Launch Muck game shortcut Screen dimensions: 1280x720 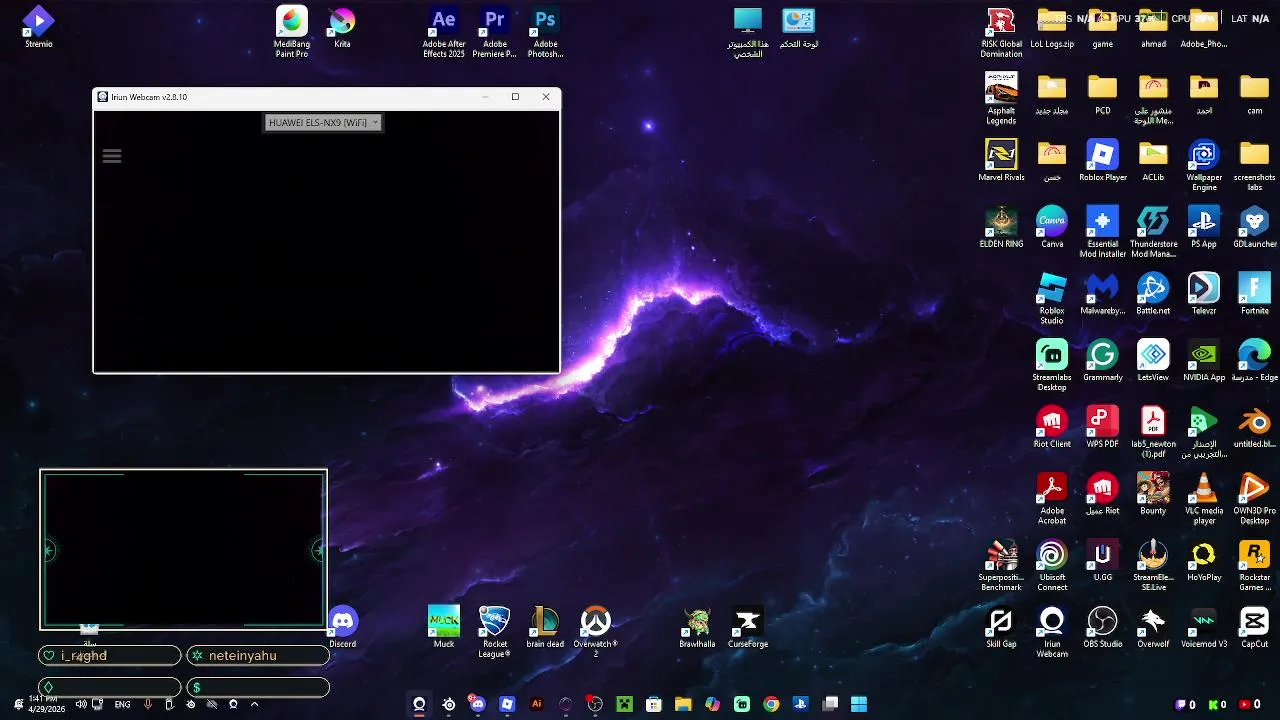click(444, 627)
